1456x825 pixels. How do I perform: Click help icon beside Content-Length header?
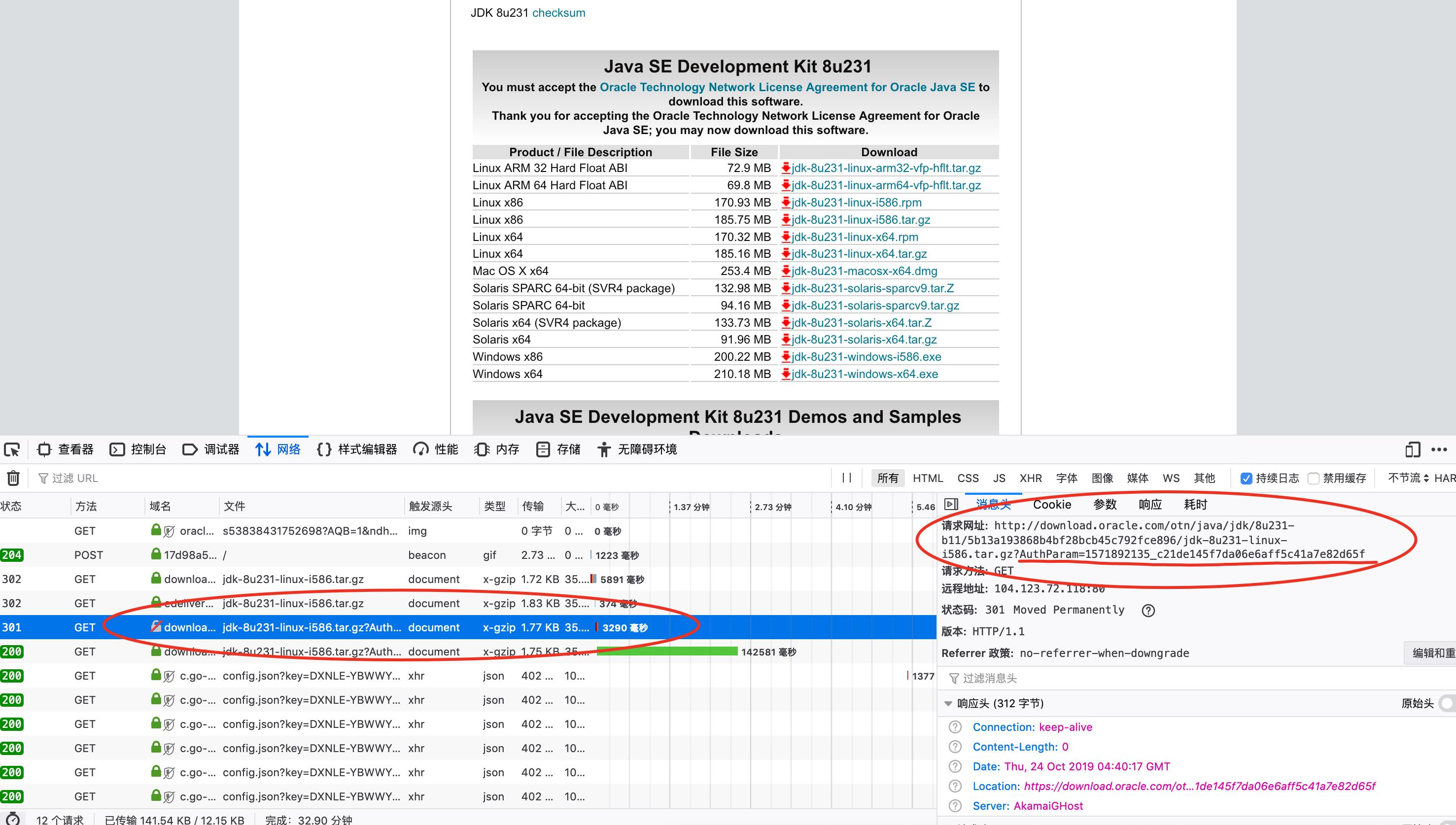(x=955, y=747)
